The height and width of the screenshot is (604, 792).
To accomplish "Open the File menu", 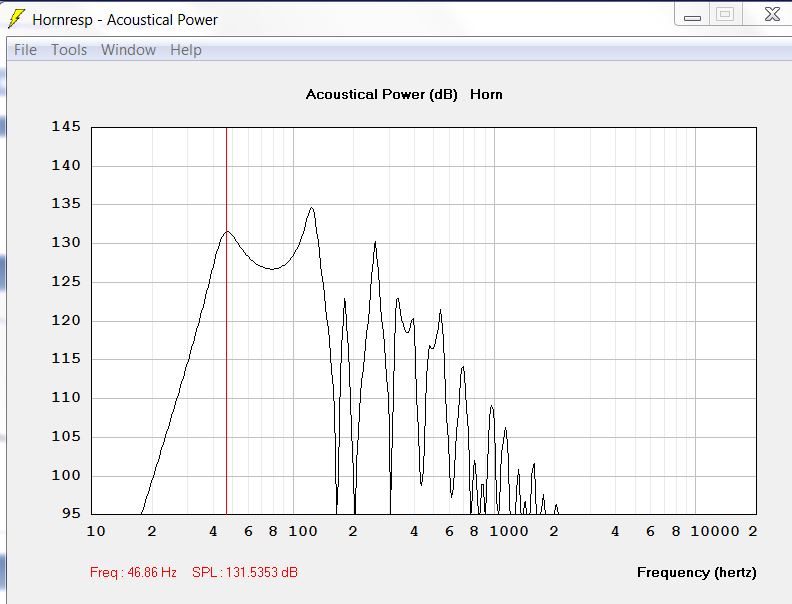I will click(x=25, y=50).
